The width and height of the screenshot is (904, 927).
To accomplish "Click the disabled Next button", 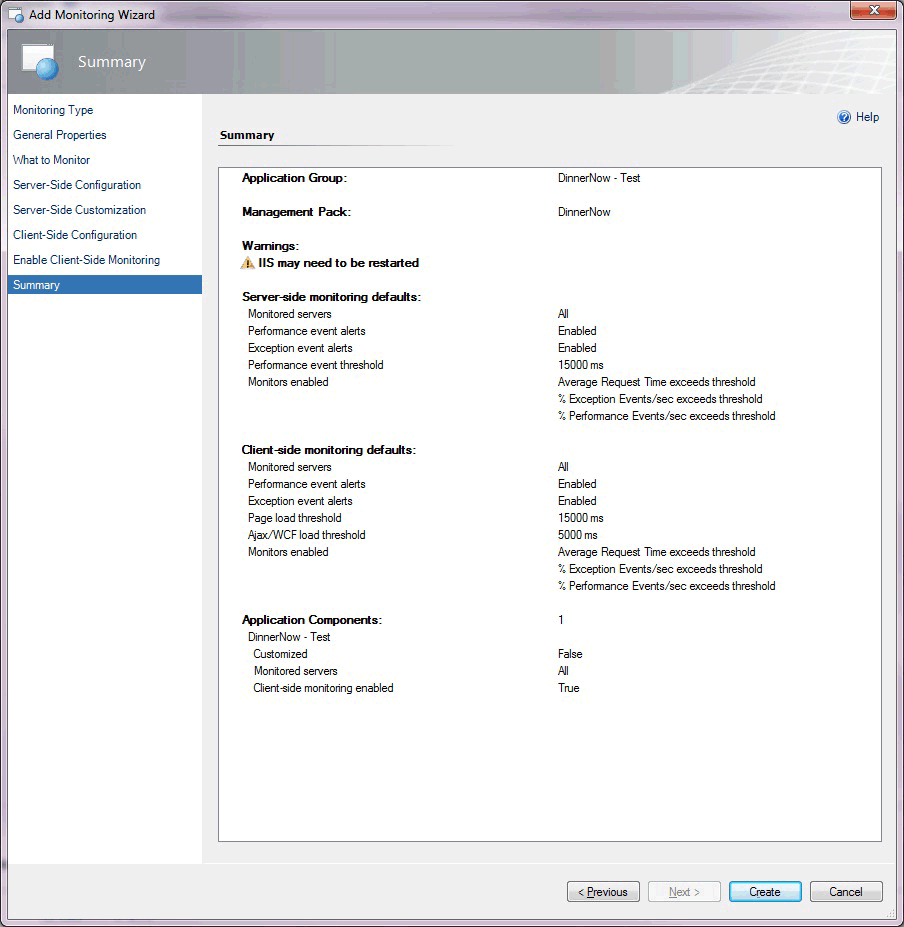I will click(x=684, y=891).
